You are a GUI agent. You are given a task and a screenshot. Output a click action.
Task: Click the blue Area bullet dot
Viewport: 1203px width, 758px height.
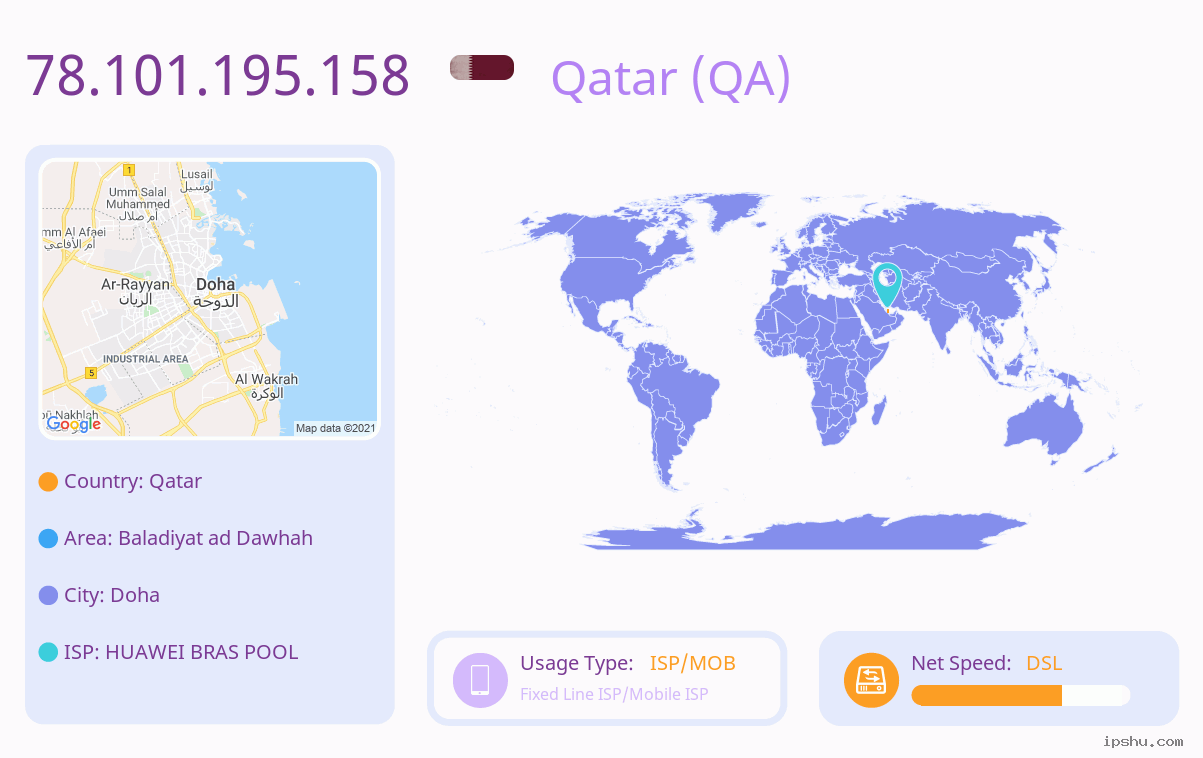click(48, 539)
